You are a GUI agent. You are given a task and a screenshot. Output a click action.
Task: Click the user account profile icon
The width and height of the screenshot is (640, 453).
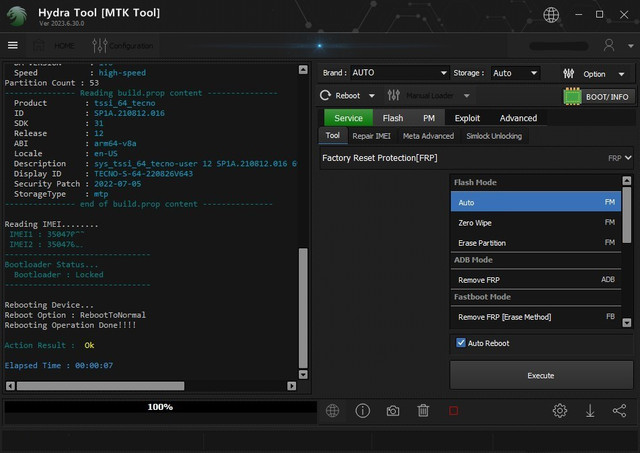609,45
